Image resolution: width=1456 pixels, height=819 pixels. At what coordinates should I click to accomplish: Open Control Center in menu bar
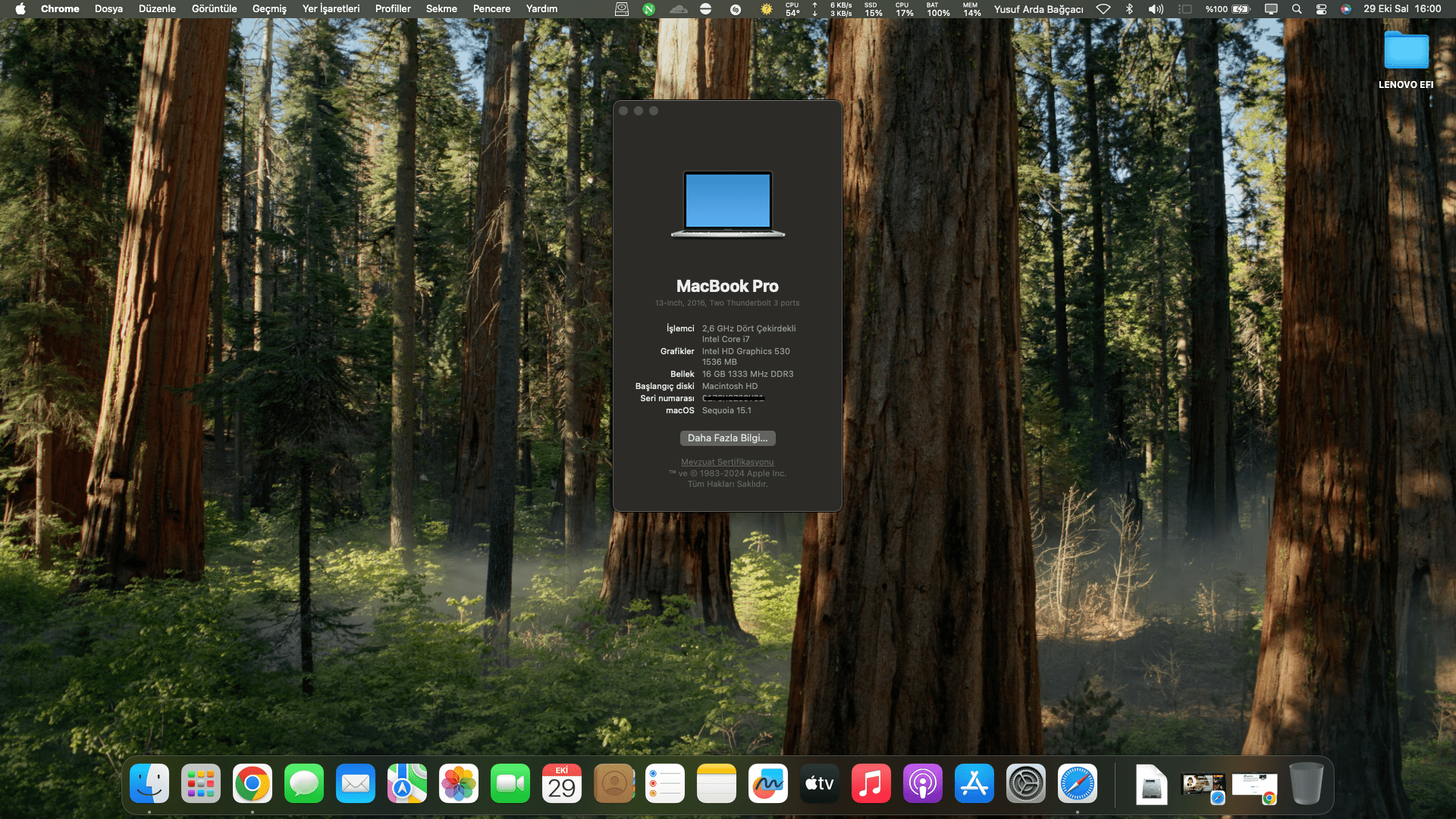coord(1321,9)
